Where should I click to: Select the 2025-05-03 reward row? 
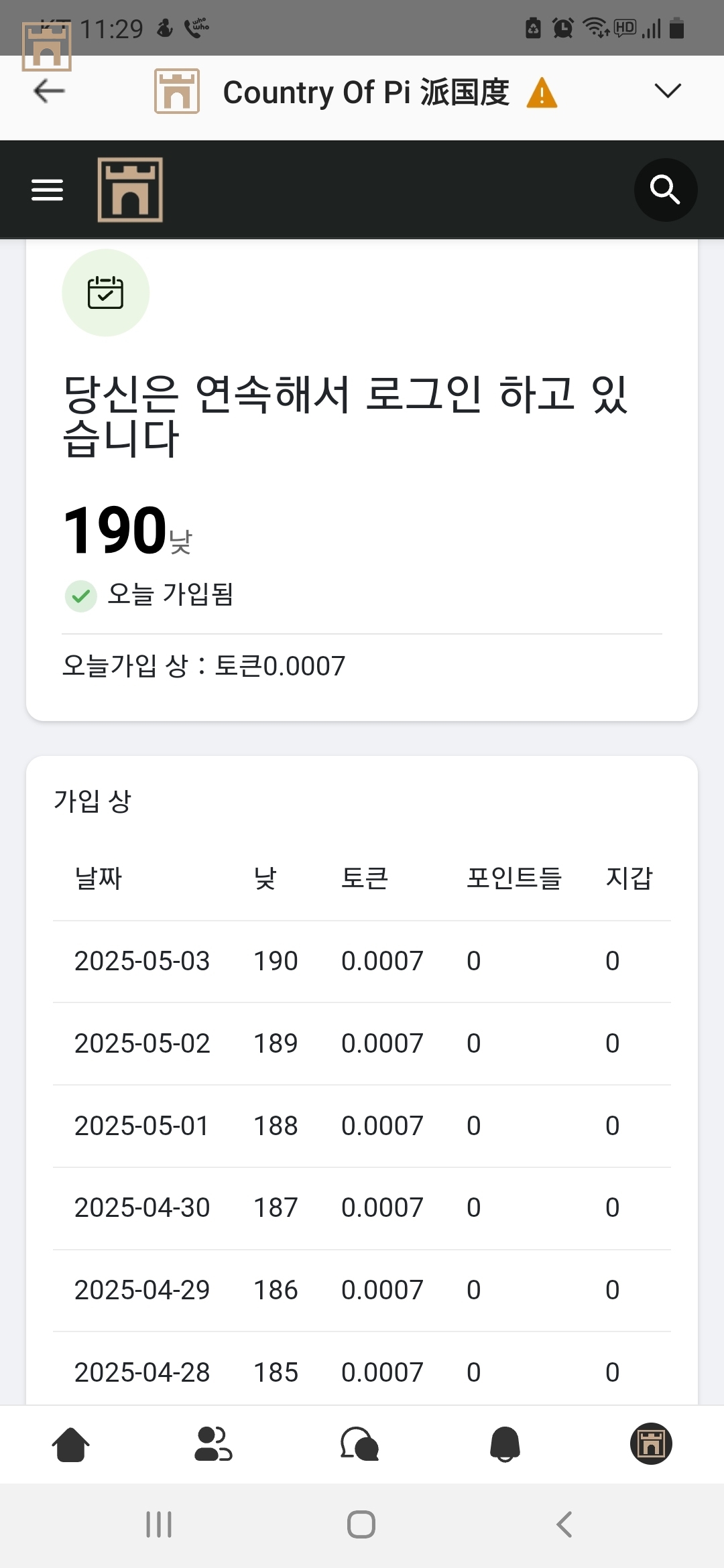coord(362,962)
